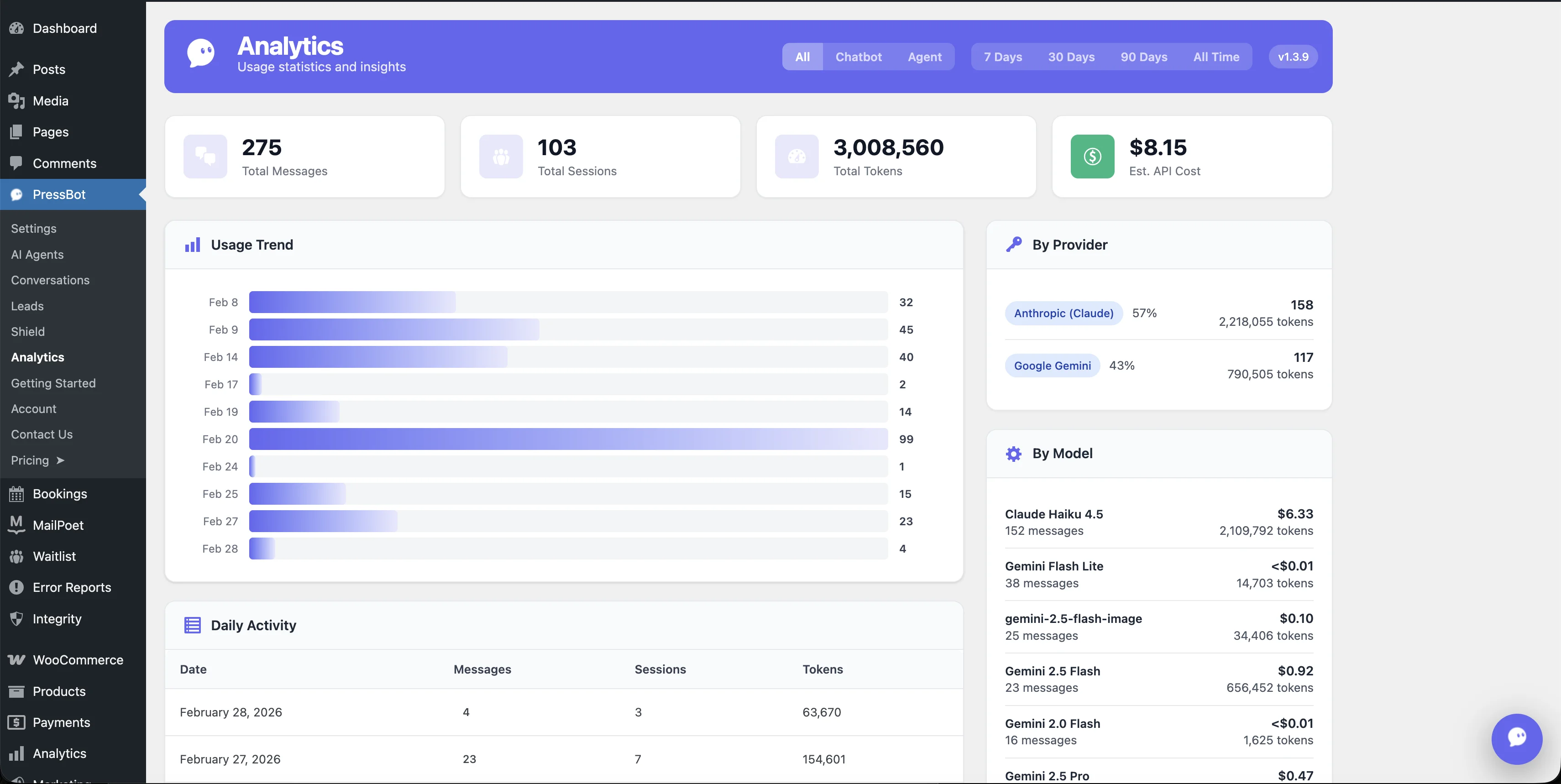Open the Pages icon in the sidebar
The height and width of the screenshot is (784, 1561).
pyautogui.click(x=16, y=132)
